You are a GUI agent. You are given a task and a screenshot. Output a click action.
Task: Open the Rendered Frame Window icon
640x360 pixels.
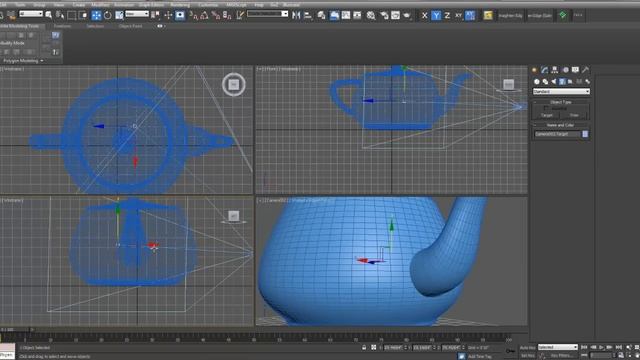[x=396, y=16]
